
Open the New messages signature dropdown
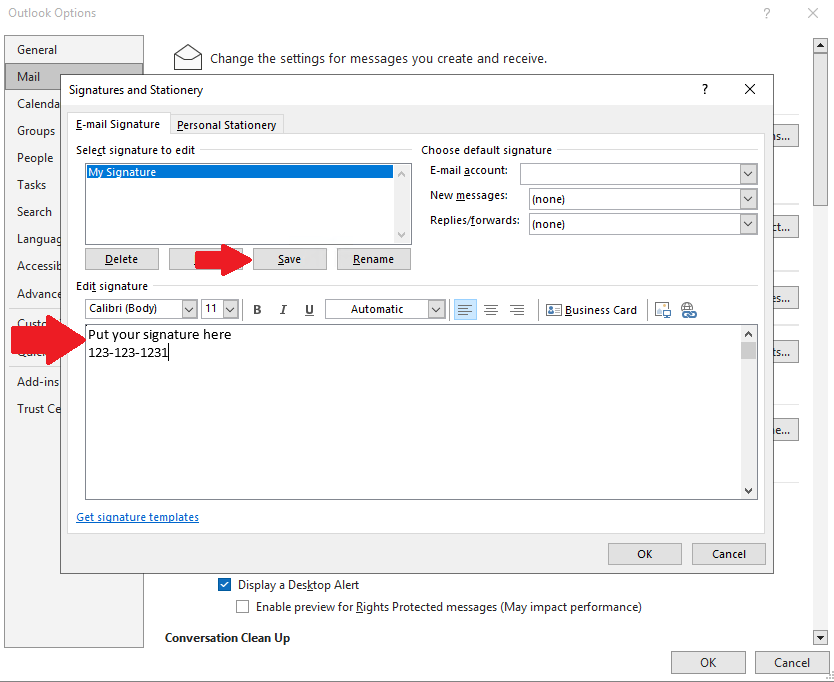(748, 199)
